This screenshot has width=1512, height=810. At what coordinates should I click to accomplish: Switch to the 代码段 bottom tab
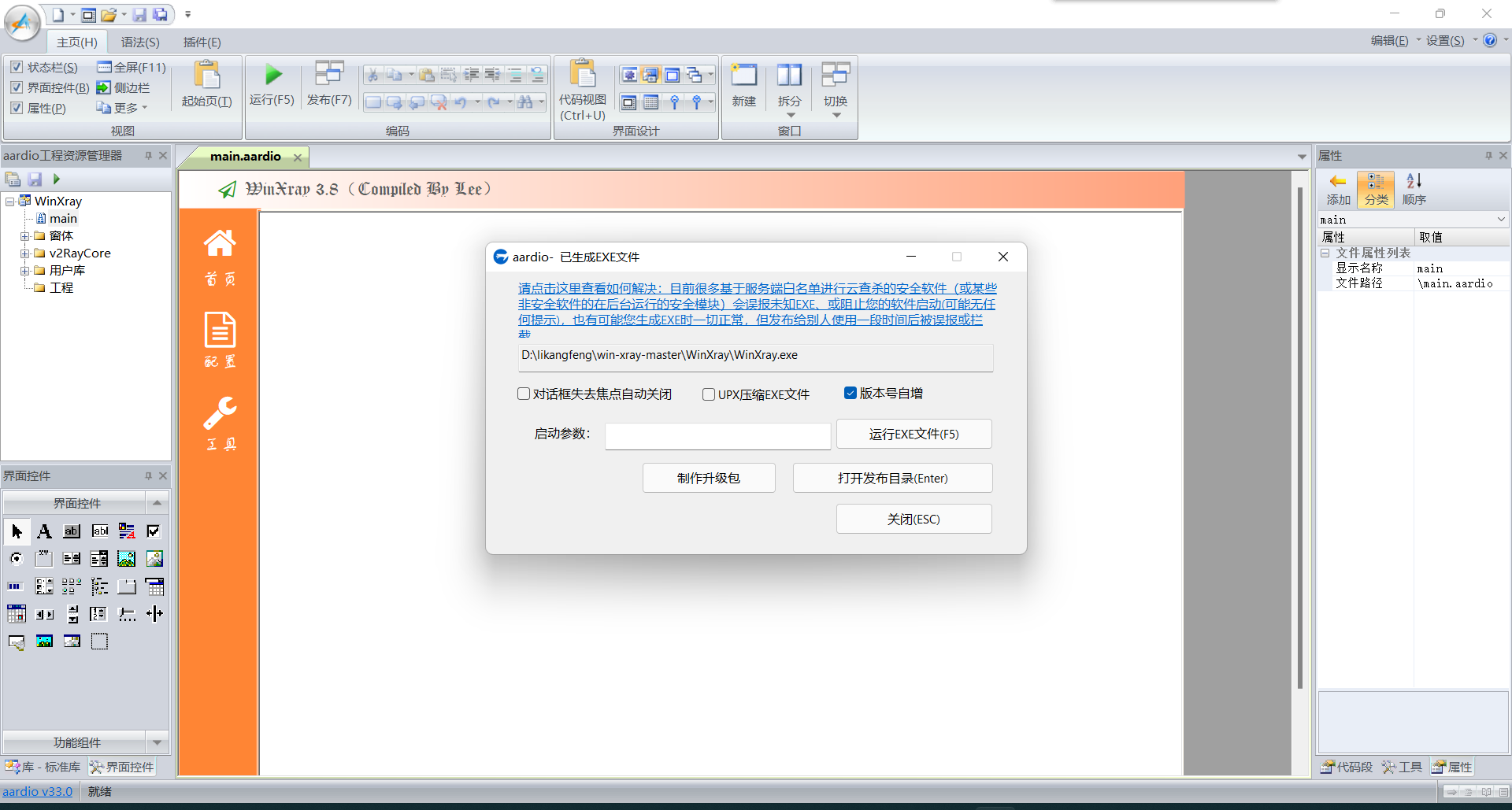click(x=1347, y=767)
